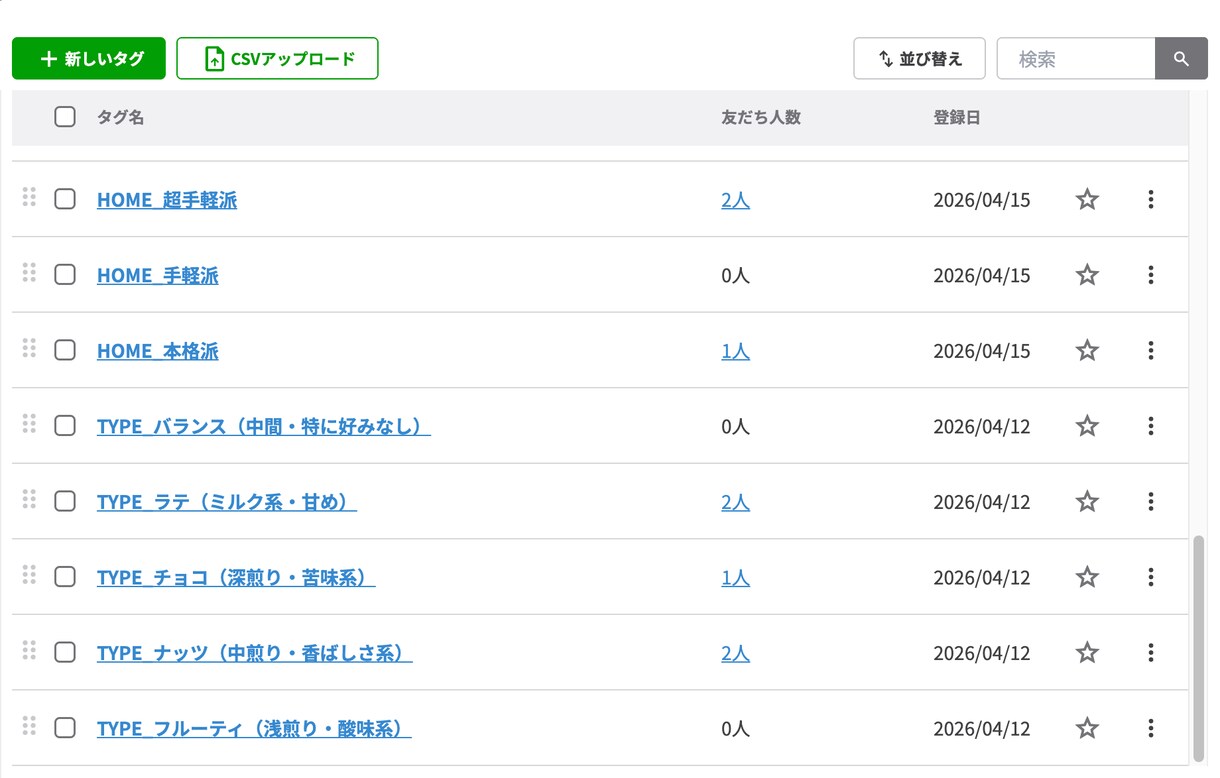
Task: Click the CSVアップロード button
Action: (277, 59)
